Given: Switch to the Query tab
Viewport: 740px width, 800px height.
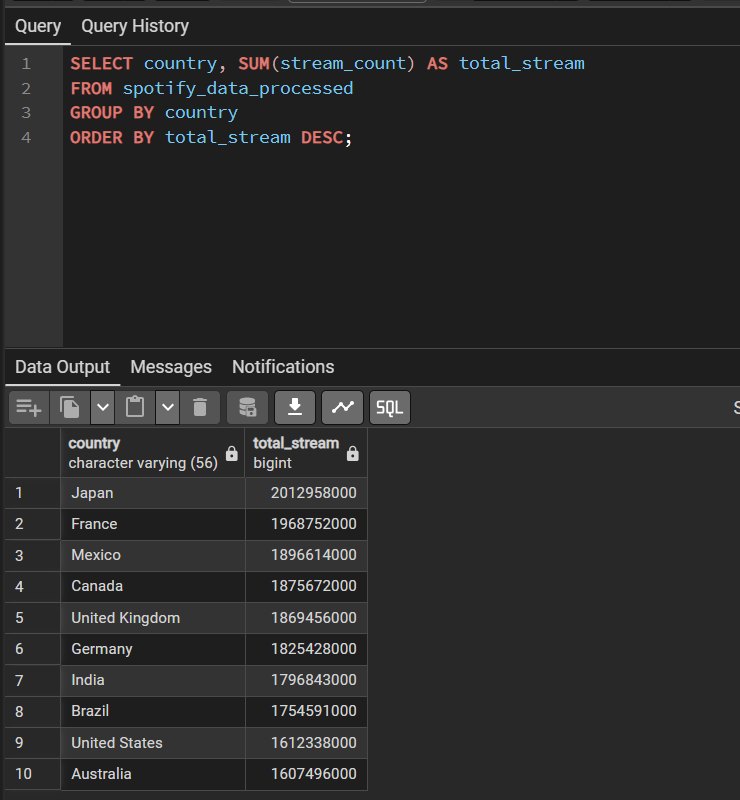Looking at the screenshot, I should click(x=38, y=26).
